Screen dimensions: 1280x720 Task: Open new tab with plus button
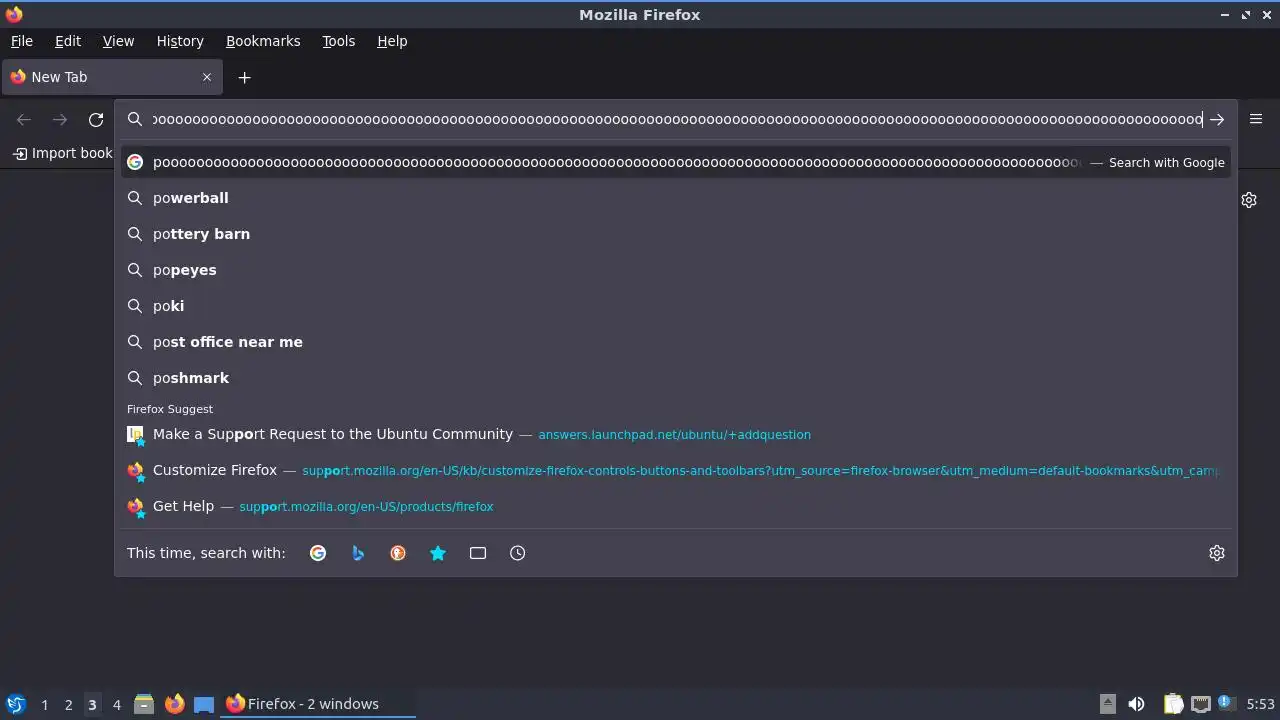click(x=244, y=77)
